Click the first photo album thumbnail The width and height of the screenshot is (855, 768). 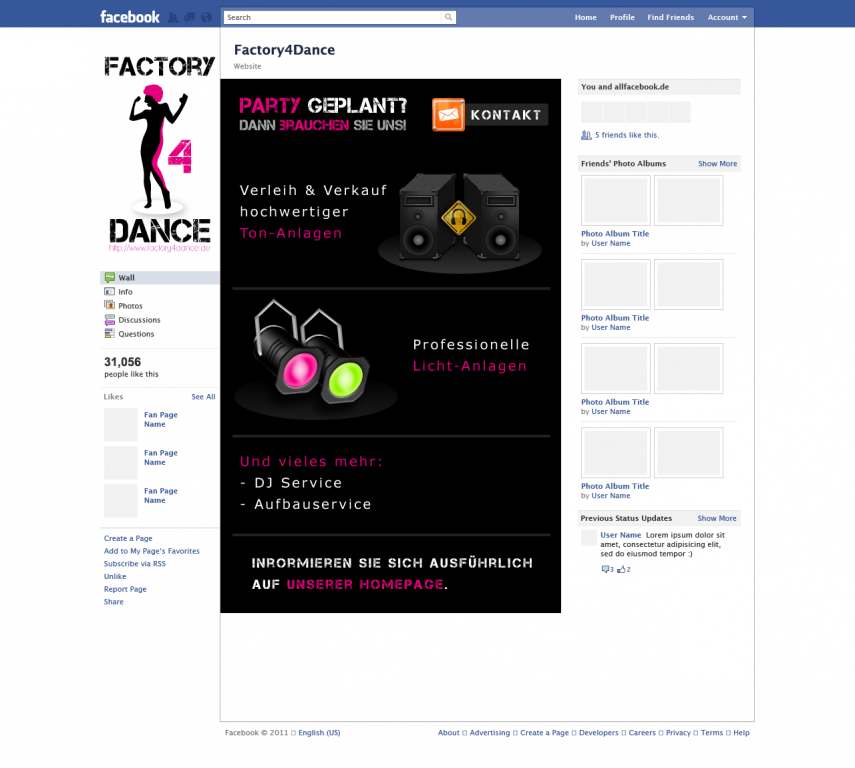point(616,200)
